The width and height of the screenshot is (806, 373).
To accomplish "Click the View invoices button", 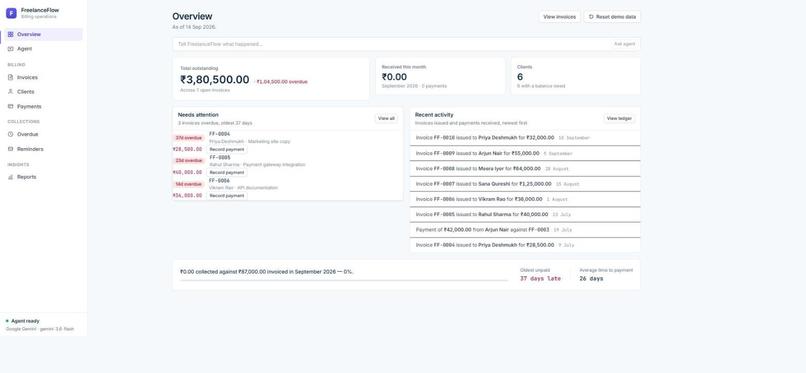I will point(559,17).
